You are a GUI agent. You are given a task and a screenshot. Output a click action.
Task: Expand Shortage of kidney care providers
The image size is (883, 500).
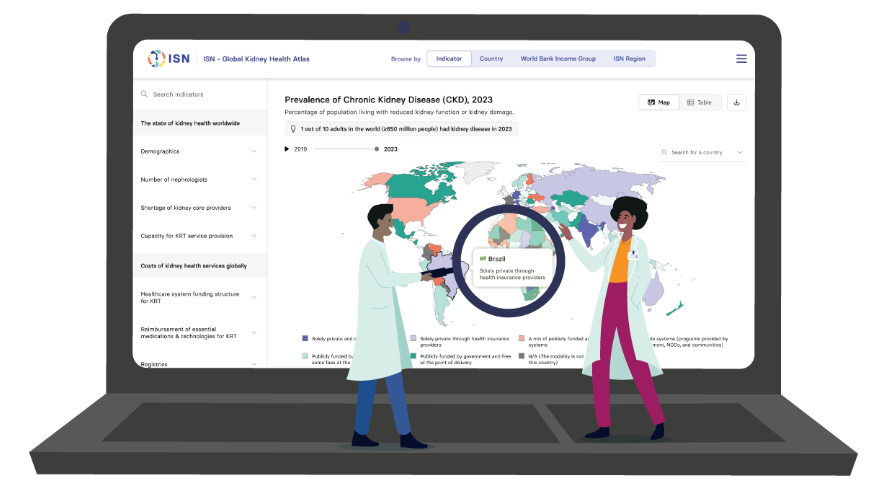[254, 208]
